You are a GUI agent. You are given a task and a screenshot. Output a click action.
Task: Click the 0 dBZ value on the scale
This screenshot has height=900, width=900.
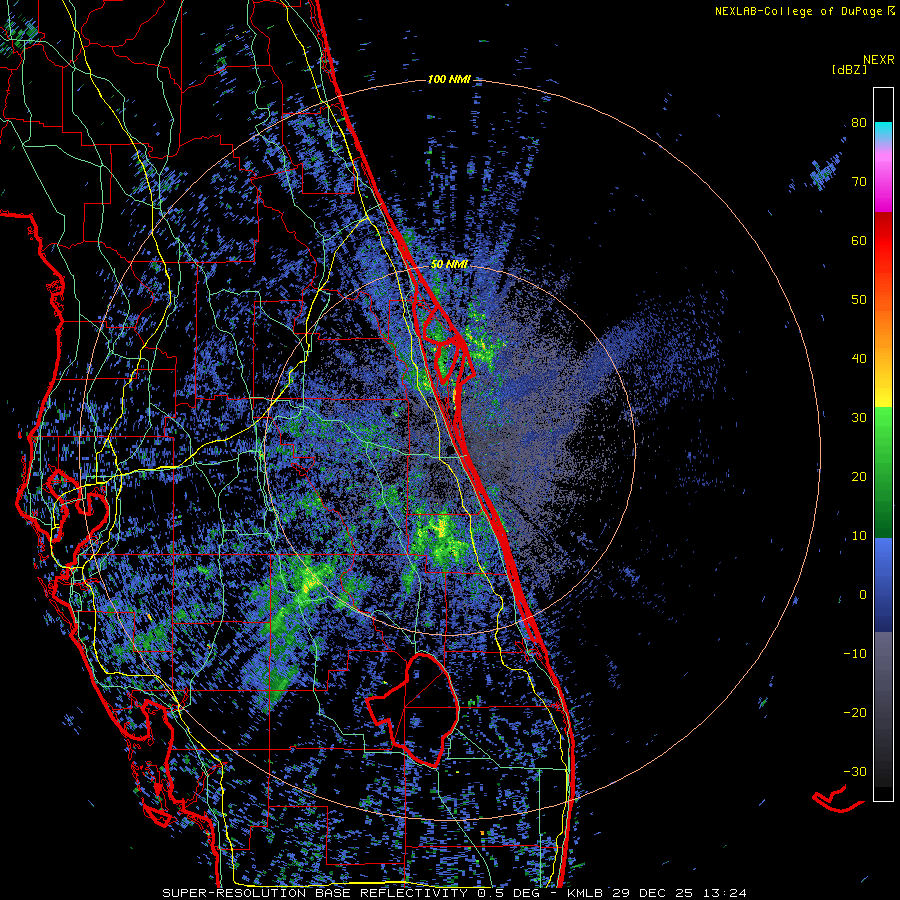(x=863, y=595)
